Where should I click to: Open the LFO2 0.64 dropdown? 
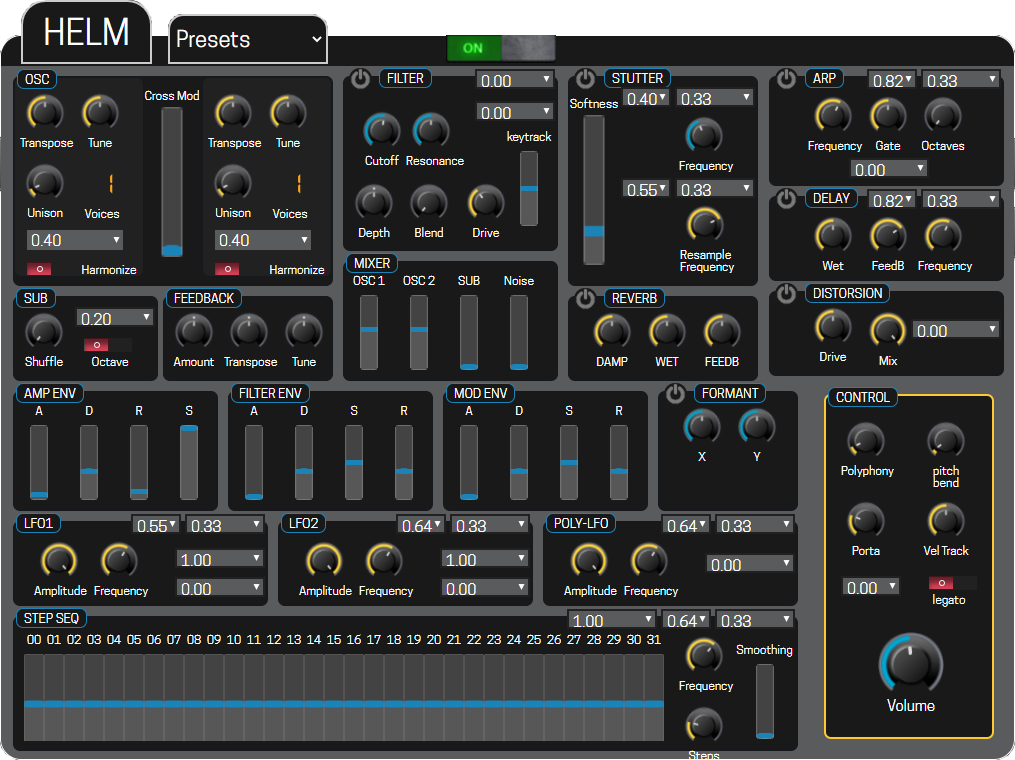tap(420, 526)
